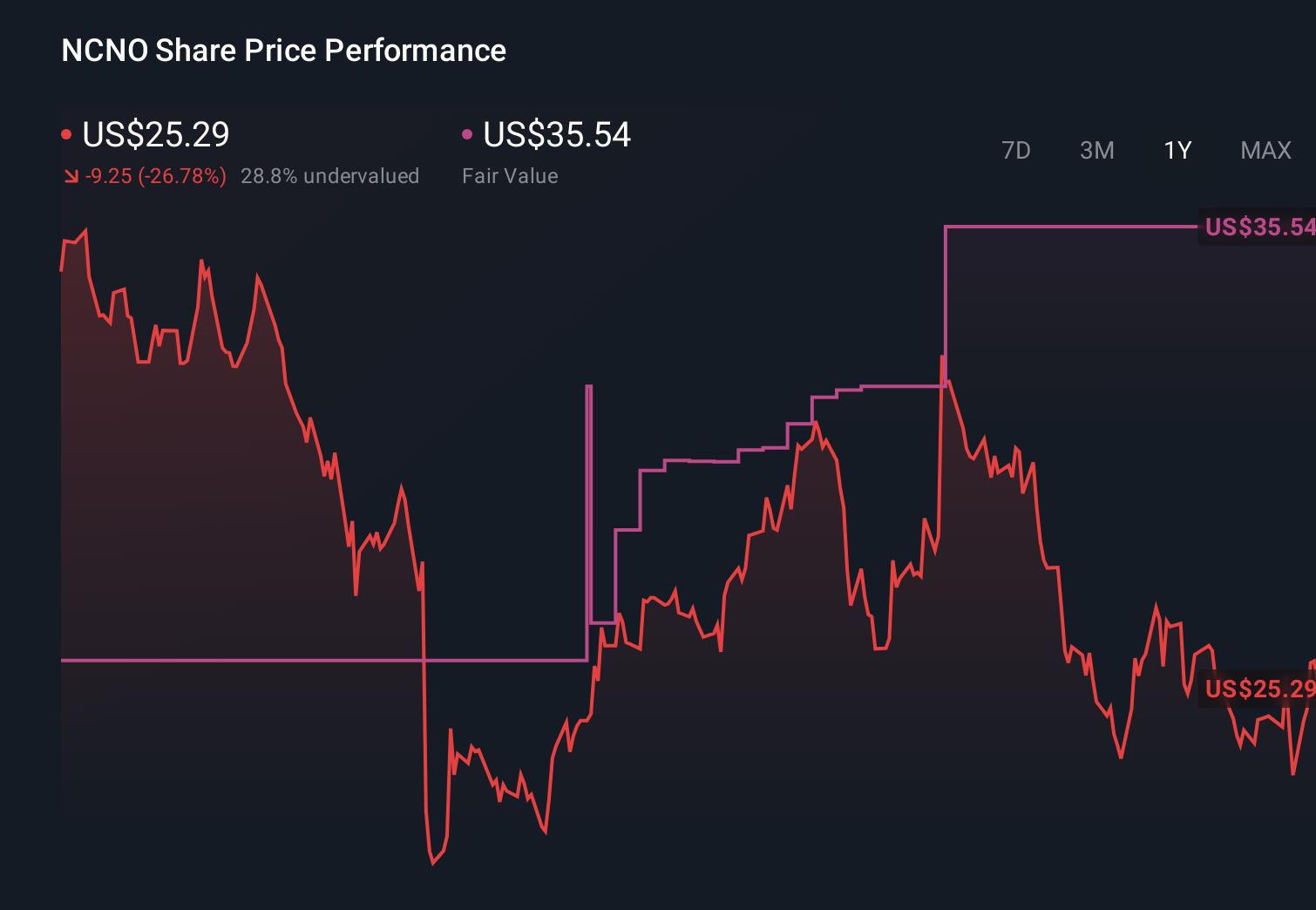This screenshot has height=910, width=1316.
Task: Switch to the 3M timeframe
Action: [1096, 150]
